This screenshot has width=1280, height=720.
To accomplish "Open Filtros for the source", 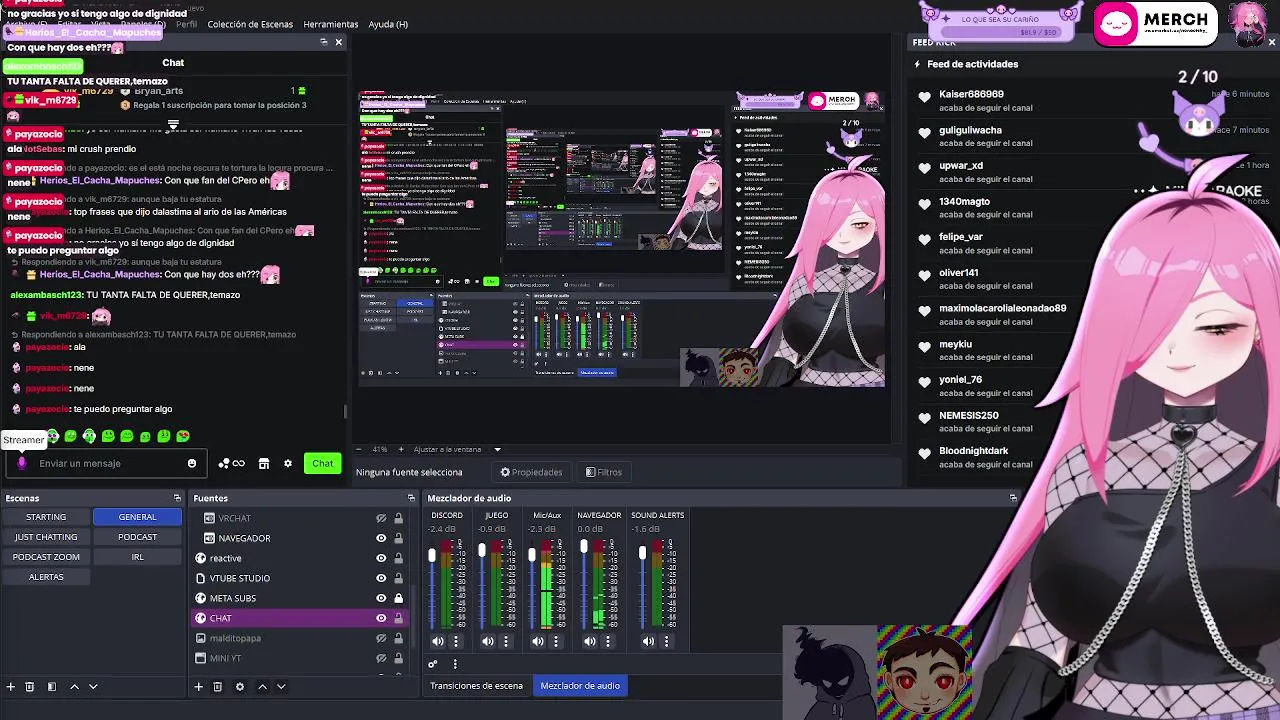I will pos(604,472).
